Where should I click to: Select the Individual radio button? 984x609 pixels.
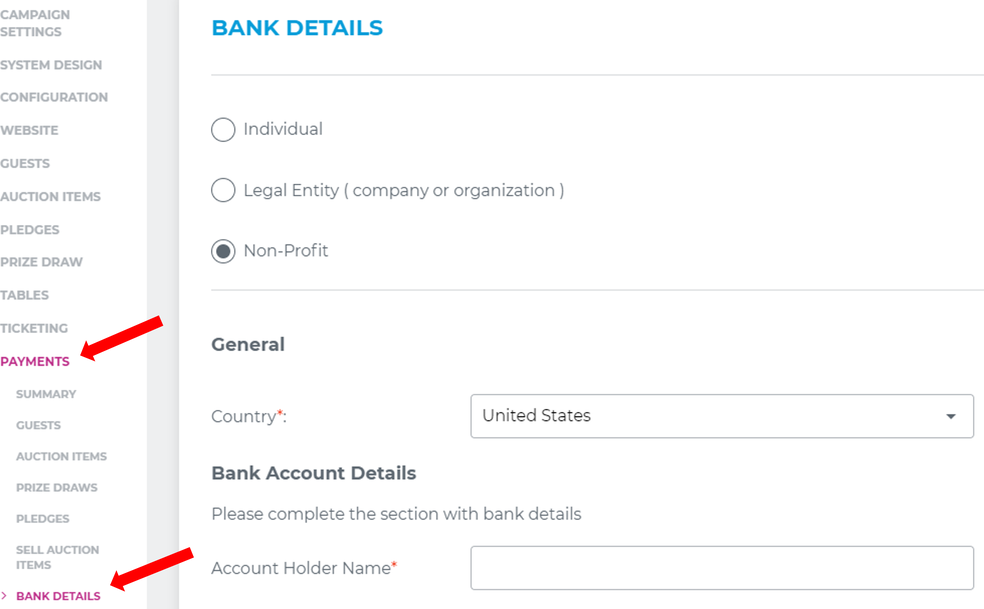tap(223, 129)
